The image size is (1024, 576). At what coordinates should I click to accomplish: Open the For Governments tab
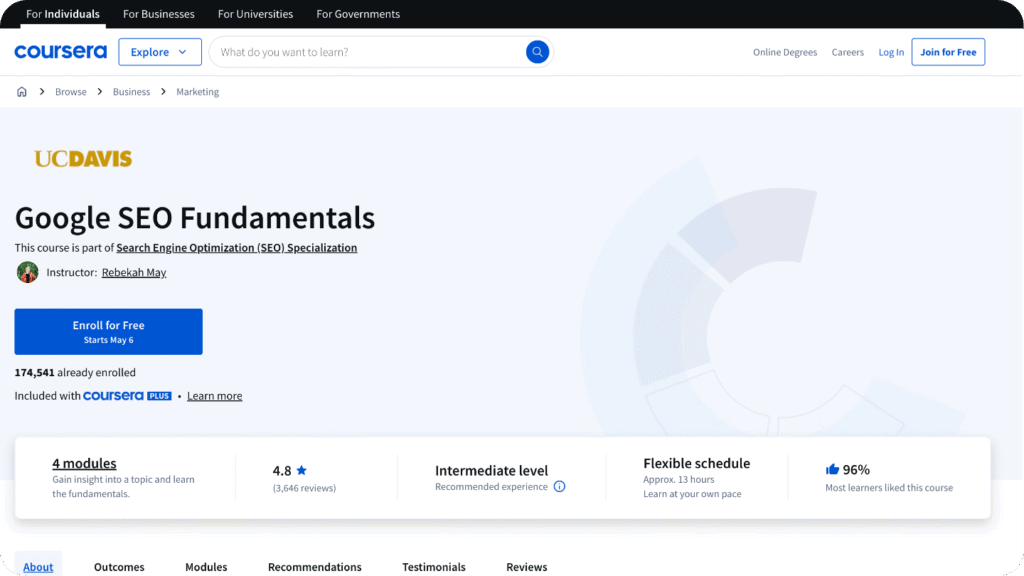pyautogui.click(x=358, y=14)
